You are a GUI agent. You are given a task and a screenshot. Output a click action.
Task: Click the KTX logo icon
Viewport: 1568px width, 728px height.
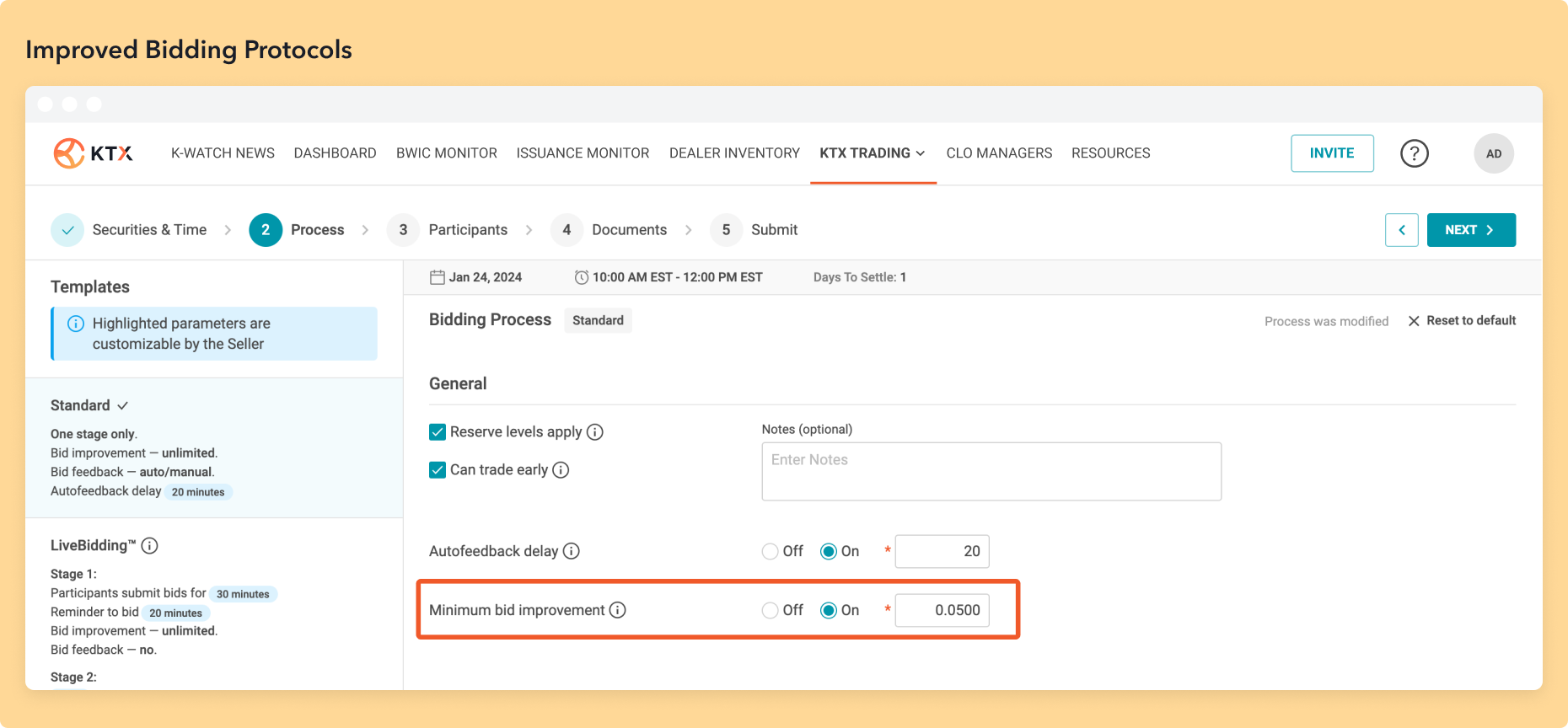69,153
